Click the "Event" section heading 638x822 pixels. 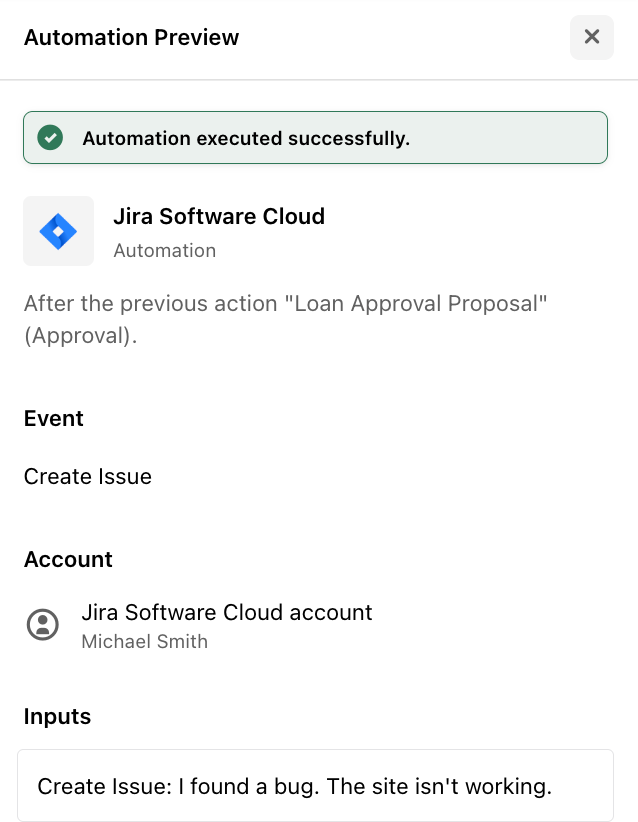click(x=54, y=418)
